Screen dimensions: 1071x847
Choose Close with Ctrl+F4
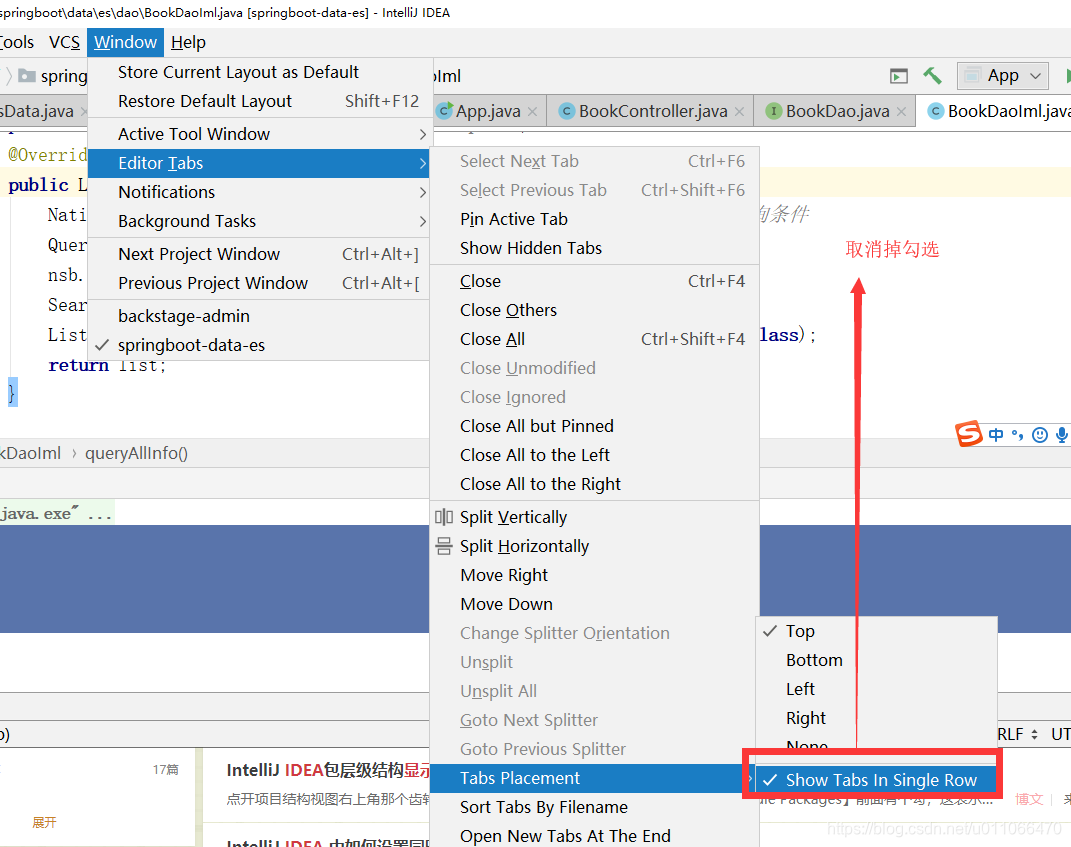pyautogui.click(x=594, y=281)
